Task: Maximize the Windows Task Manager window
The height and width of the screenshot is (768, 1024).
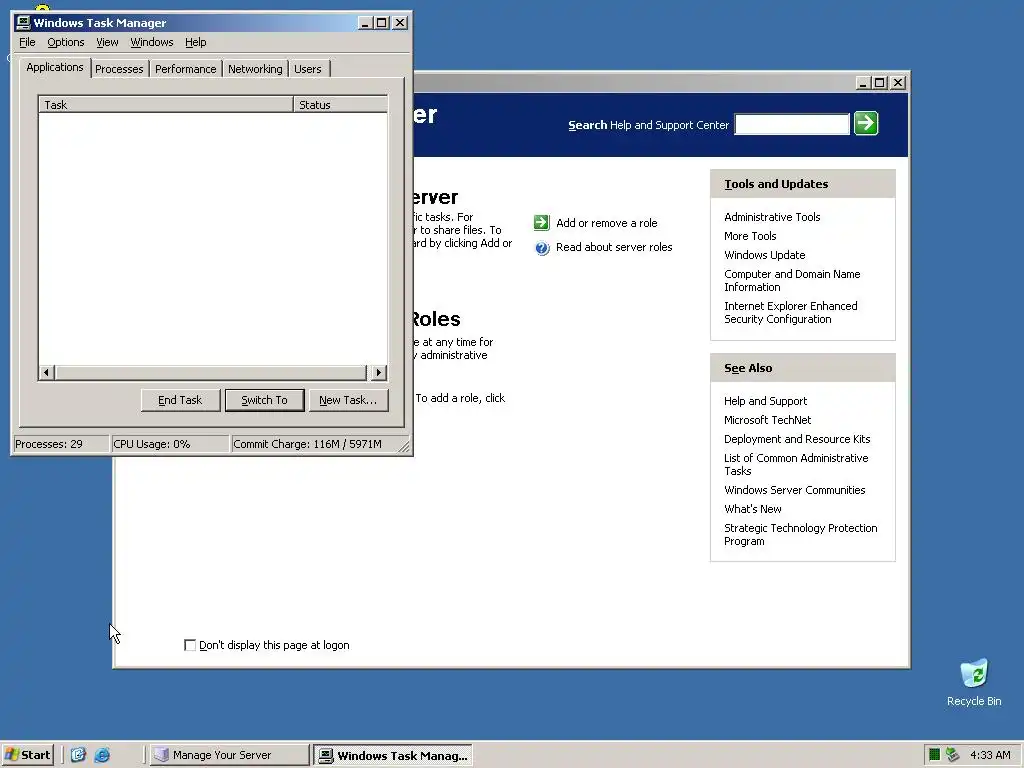Action: [381, 23]
